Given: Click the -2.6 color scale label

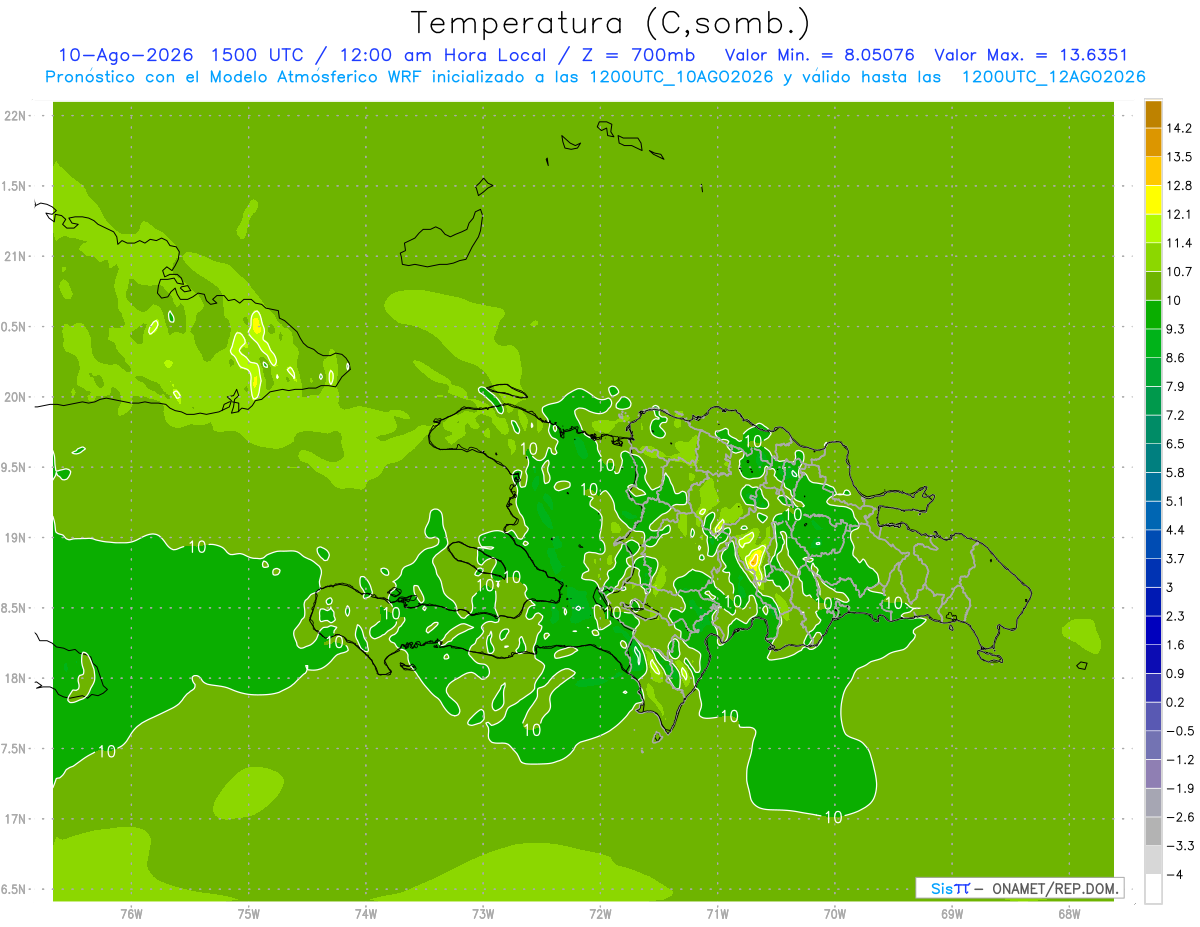Looking at the screenshot, I should 1181,818.
